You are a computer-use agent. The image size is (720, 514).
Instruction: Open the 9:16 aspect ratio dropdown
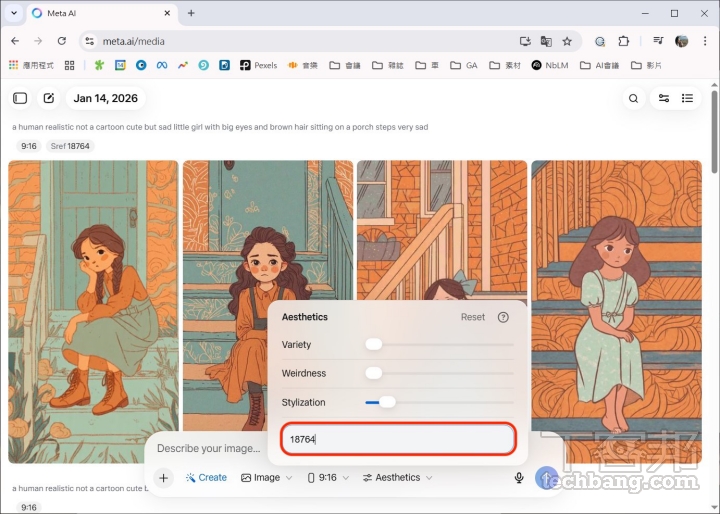pos(328,478)
